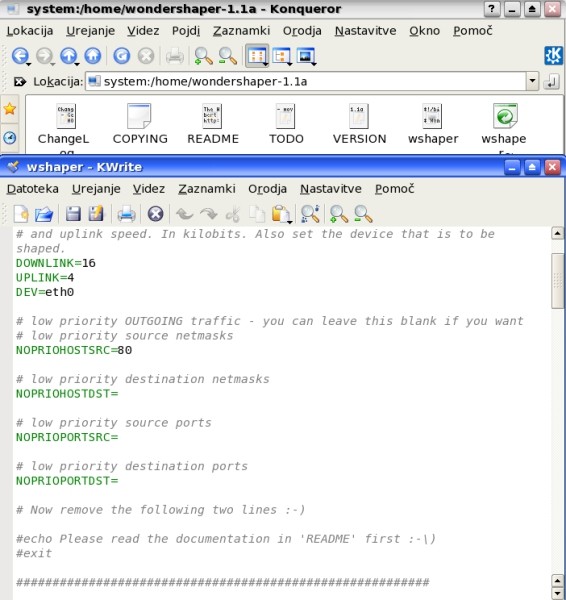The height and width of the screenshot is (600, 566).
Task: Click the Konqueror print icon
Action: [175, 56]
